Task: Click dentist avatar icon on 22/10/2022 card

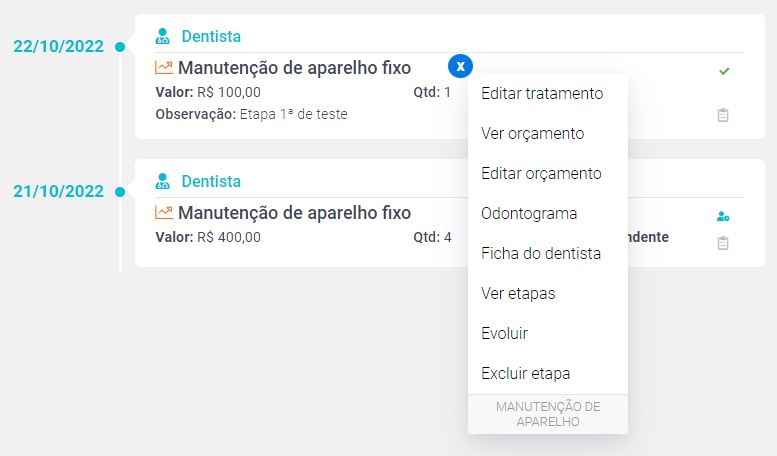Action: point(163,36)
